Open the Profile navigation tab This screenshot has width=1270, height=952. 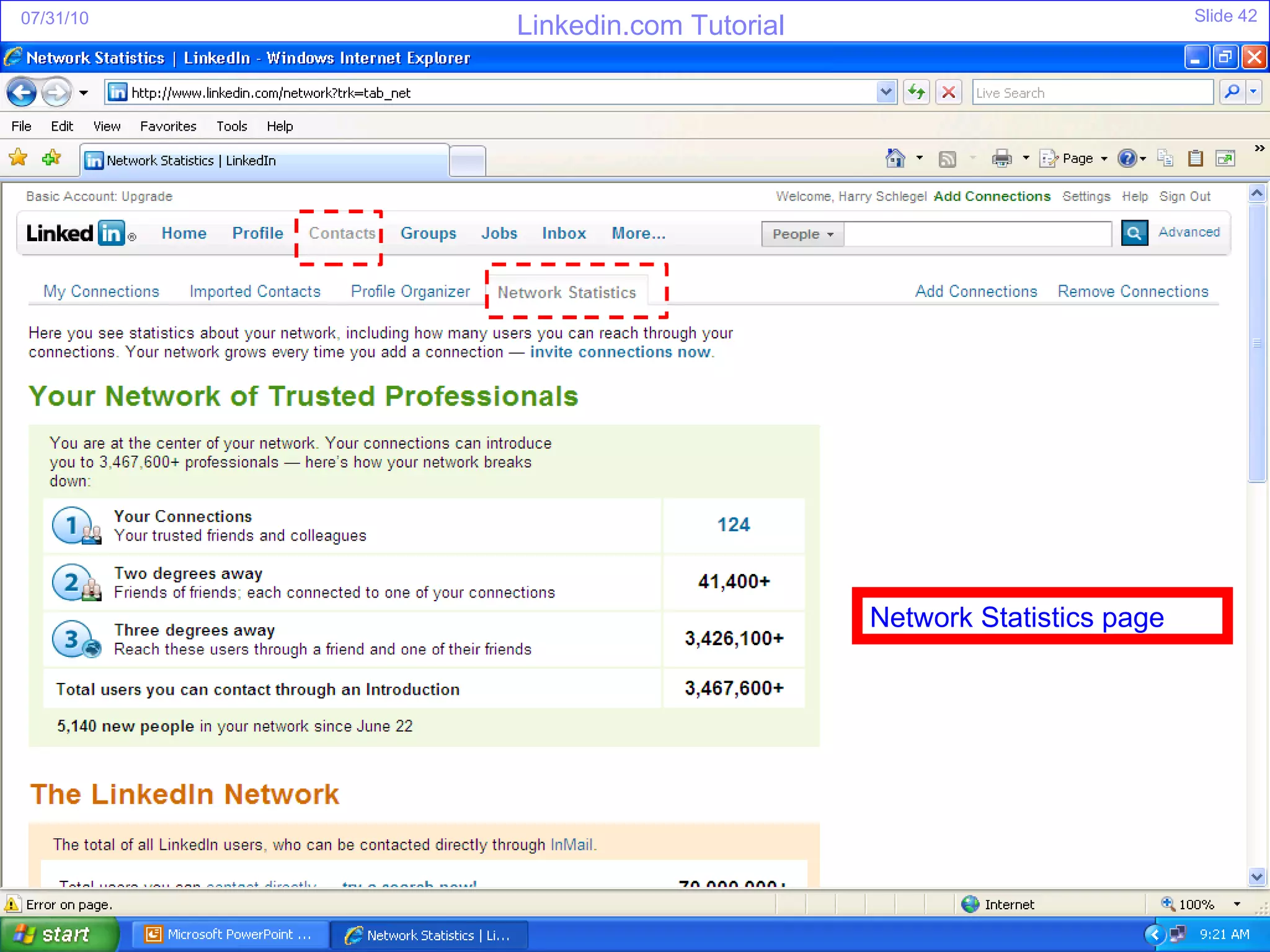tap(257, 233)
